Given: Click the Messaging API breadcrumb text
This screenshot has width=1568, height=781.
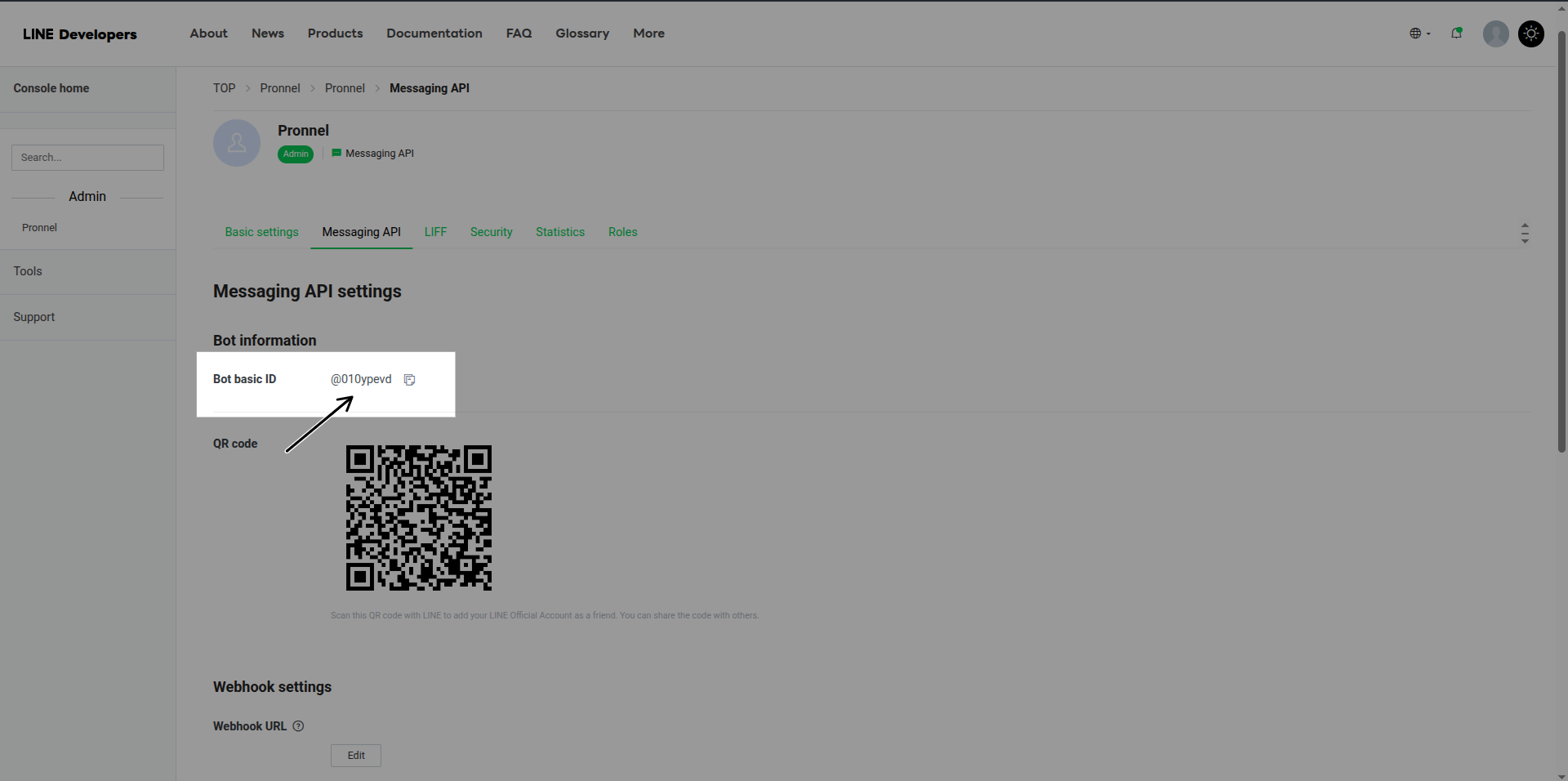Looking at the screenshot, I should (430, 88).
